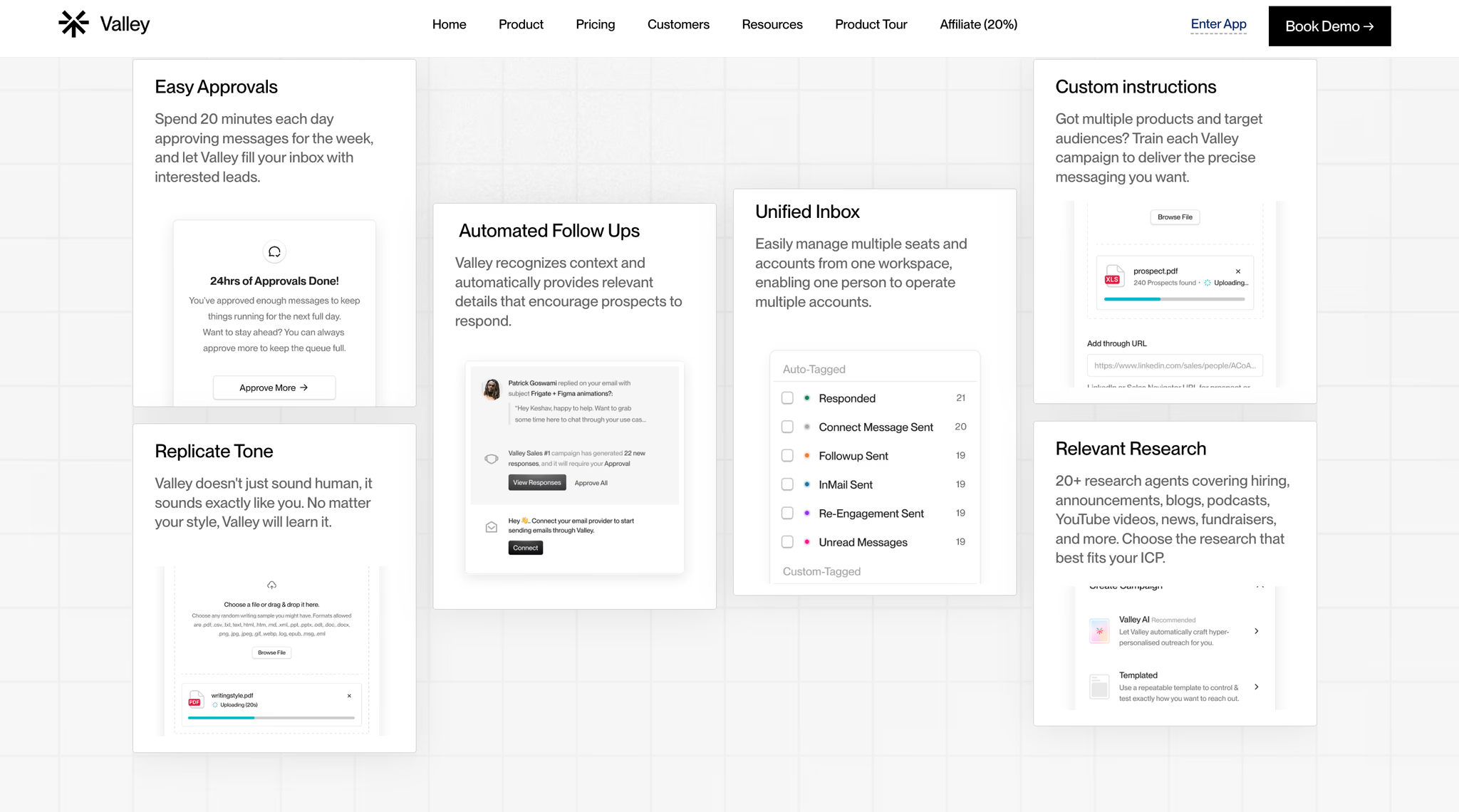The image size is (1459, 812).
Task: Click Browse File in Custom instructions card
Action: tap(1175, 217)
